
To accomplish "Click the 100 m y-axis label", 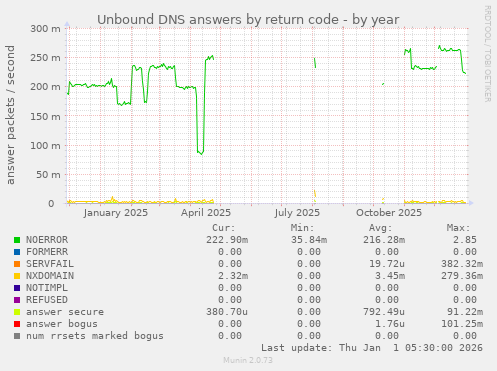I will pyautogui.click(x=46, y=146).
